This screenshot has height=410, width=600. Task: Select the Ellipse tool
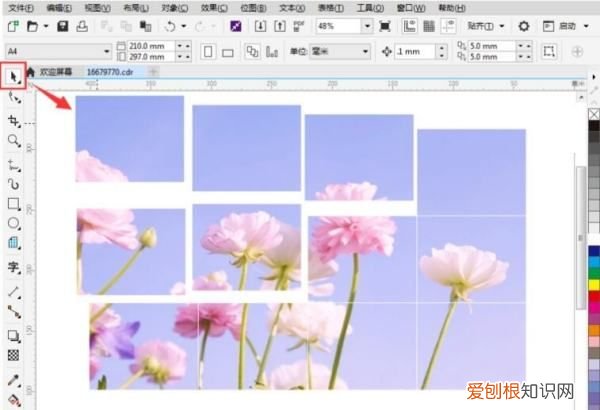coord(14,223)
